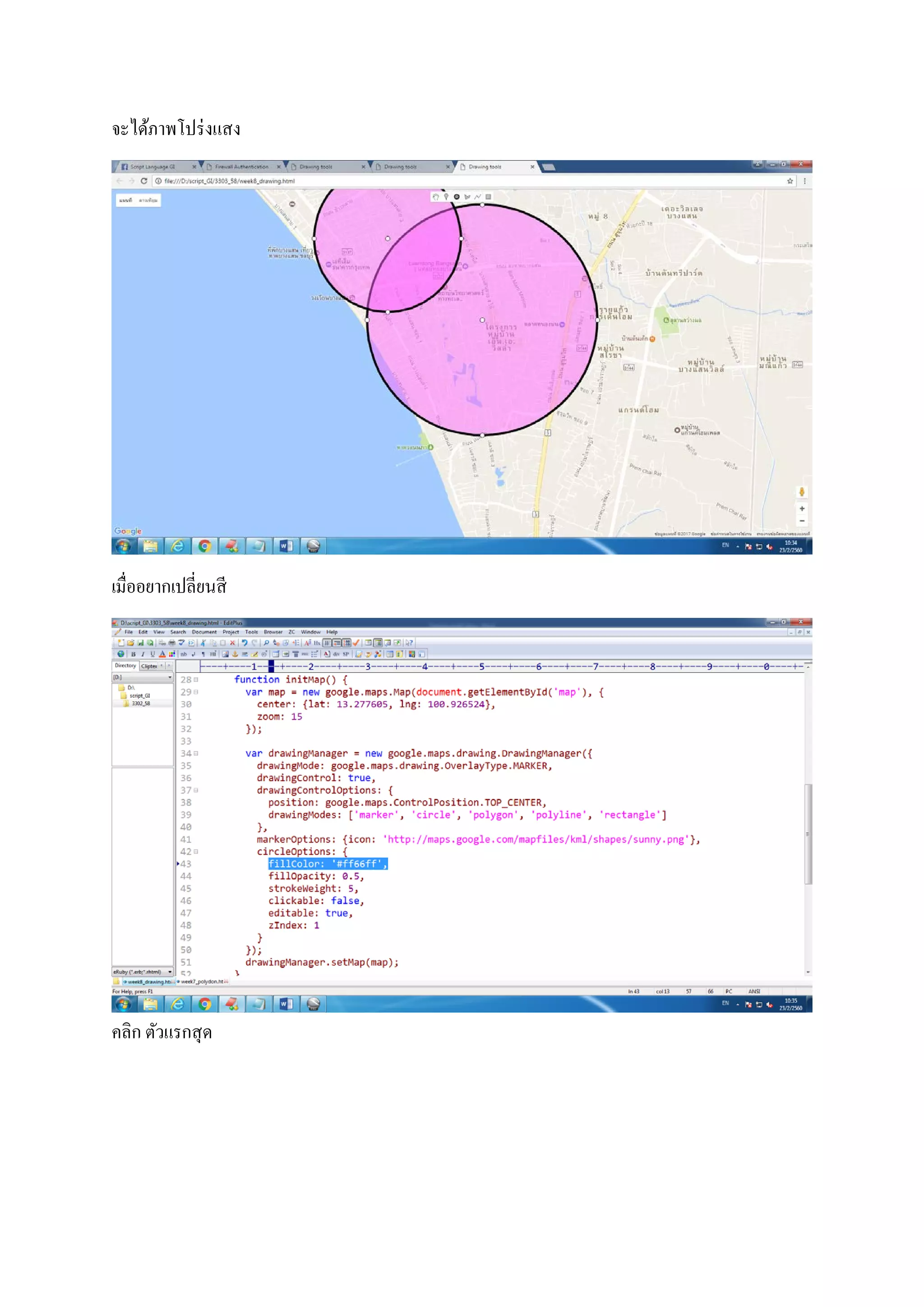The width and height of the screenshot is (924, 1307).
Task: Open the Document menu in EditPlus
Action: point(203,632)
